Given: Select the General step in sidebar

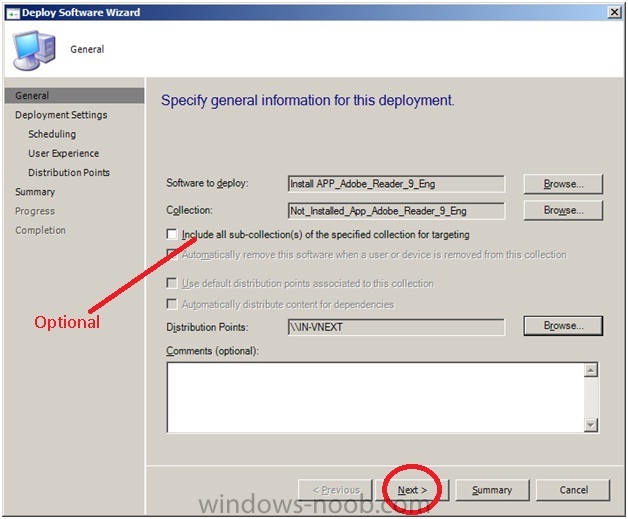Looking at the screenshot, I should [74, 96].
